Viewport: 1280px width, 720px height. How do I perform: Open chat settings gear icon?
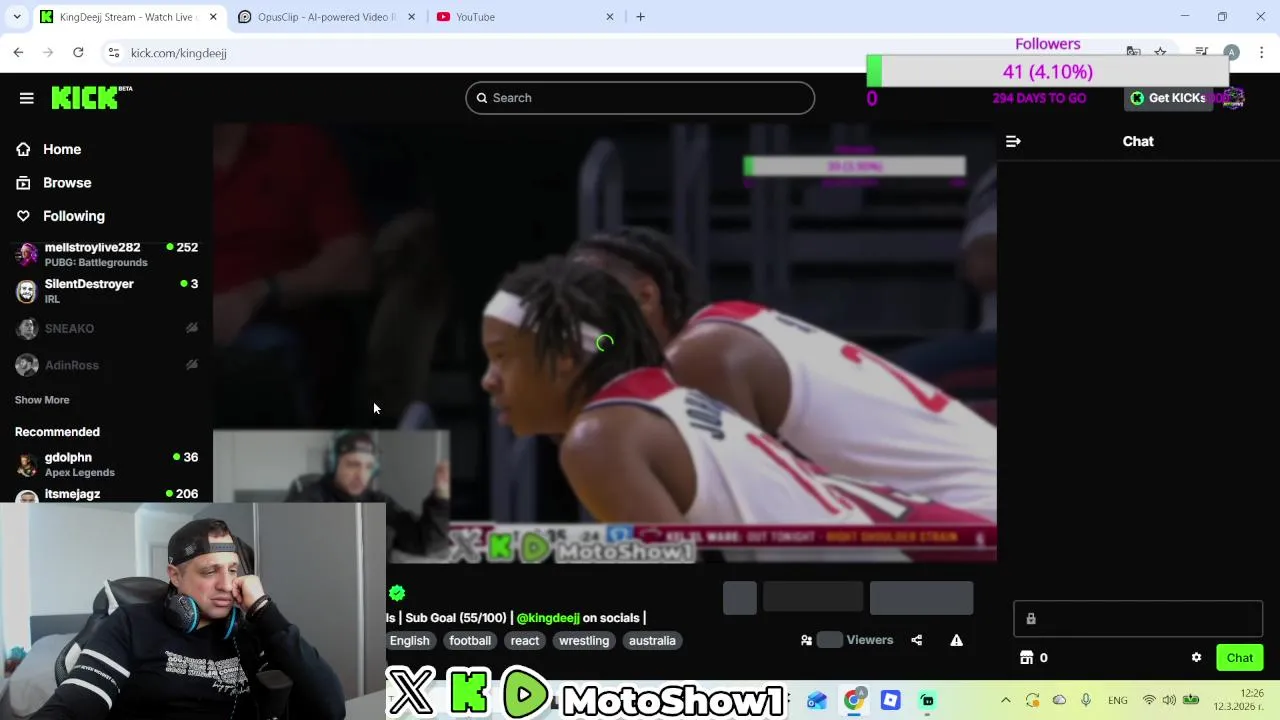click(1196, 658)
